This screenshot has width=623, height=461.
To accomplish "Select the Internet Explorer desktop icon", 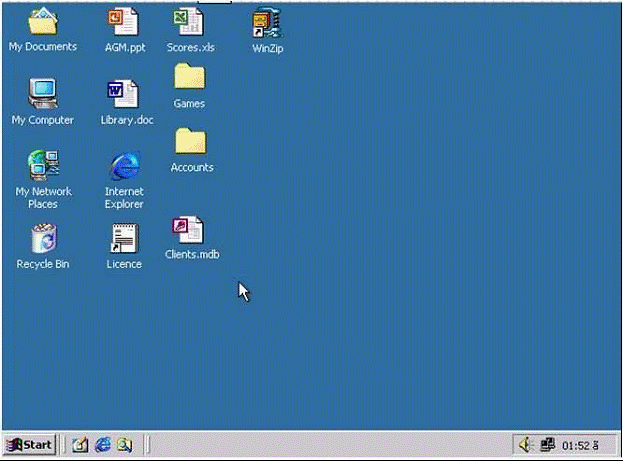I will click(124, 164).
